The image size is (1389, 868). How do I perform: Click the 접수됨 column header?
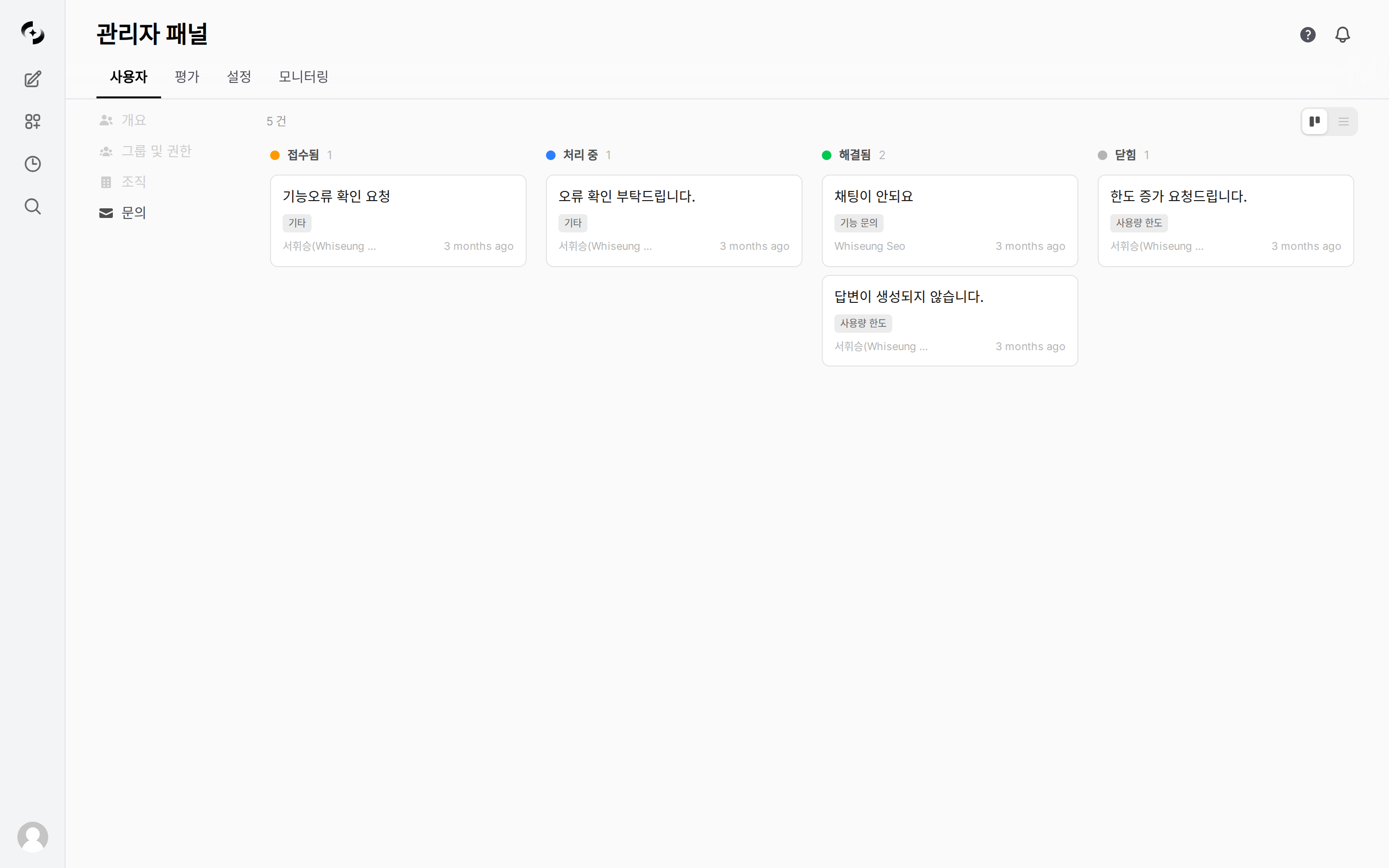click(303, 155)
